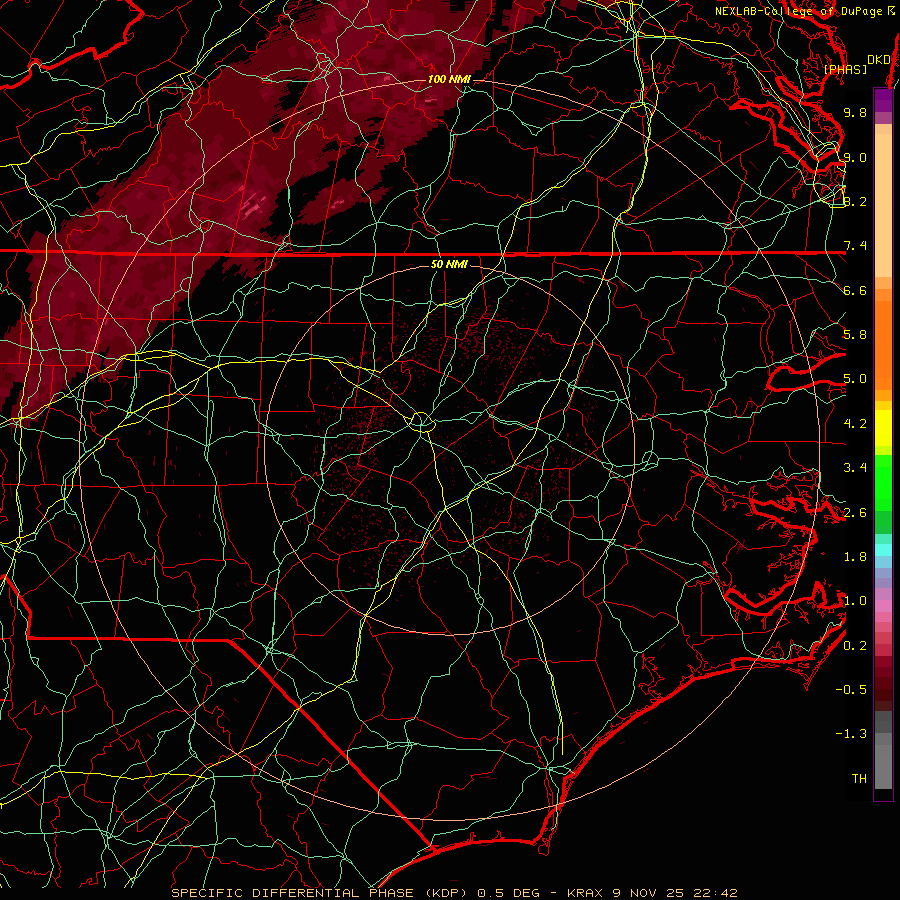The width and height of the screenshot is (900, 900).
Task: Click the 6.6 scale value
Action: [x=855, y=290]
